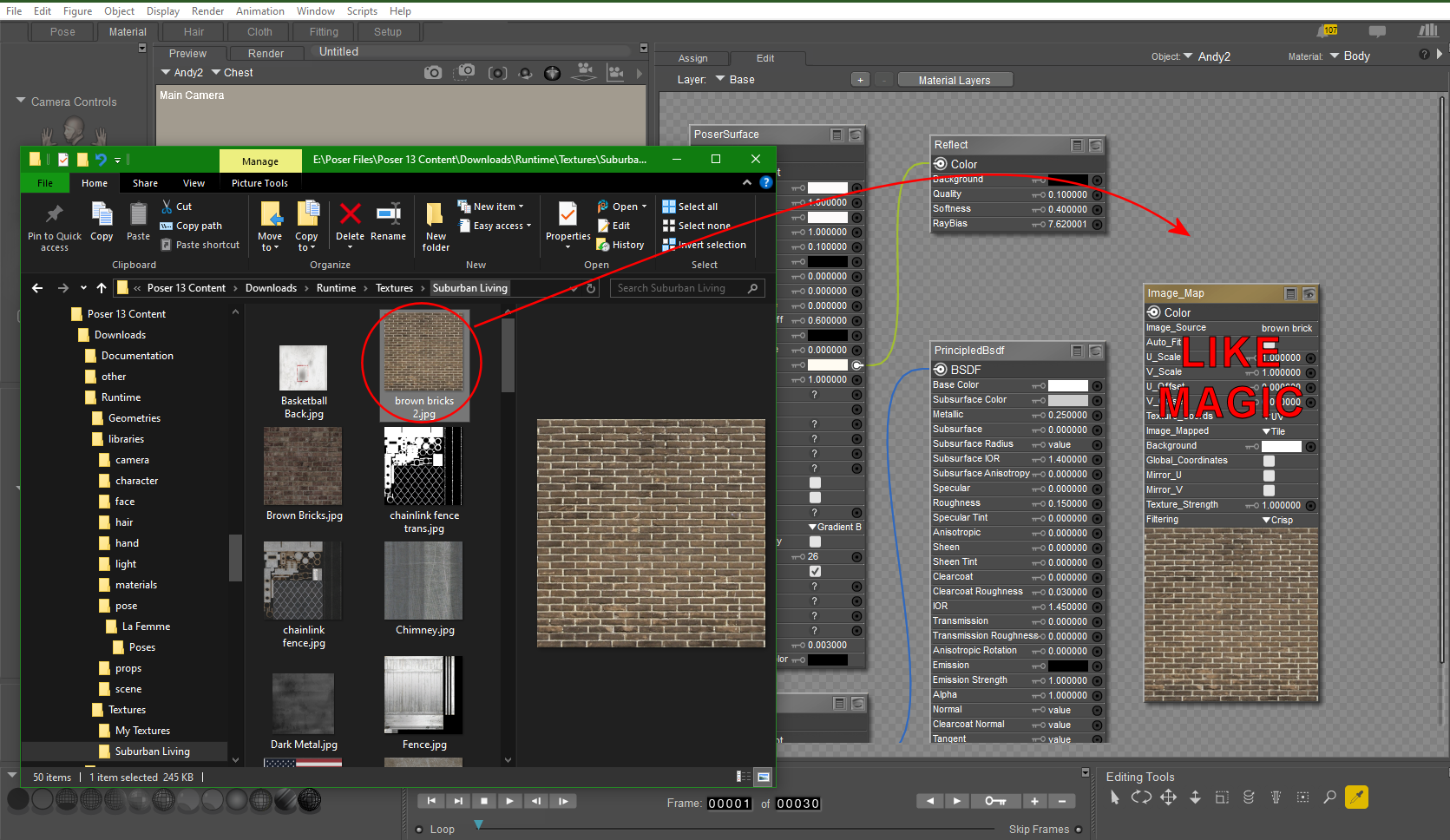Open the Material Body dropdown

coord(1350,56)
